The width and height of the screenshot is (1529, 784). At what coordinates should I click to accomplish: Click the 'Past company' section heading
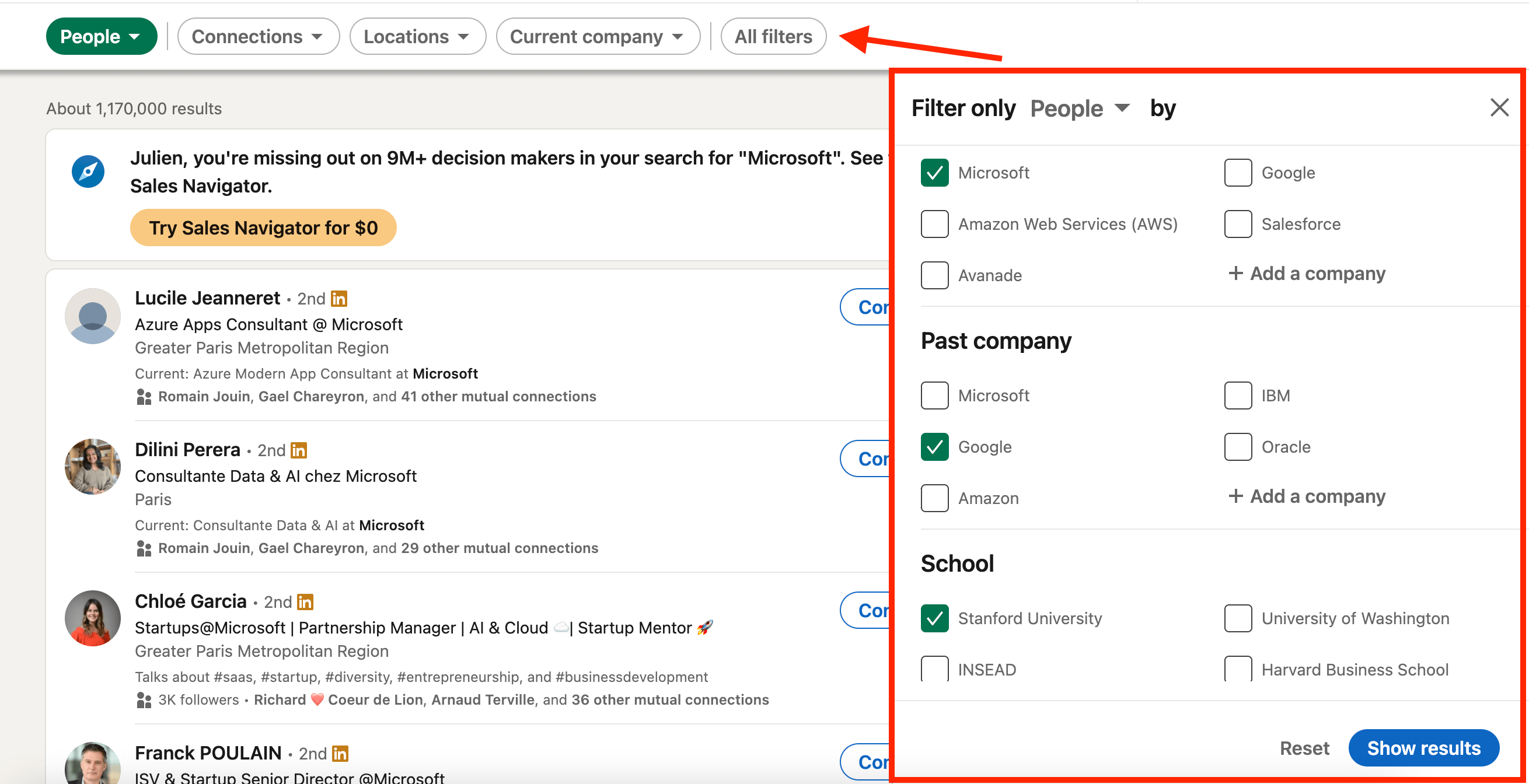click(x=996, y=341)
